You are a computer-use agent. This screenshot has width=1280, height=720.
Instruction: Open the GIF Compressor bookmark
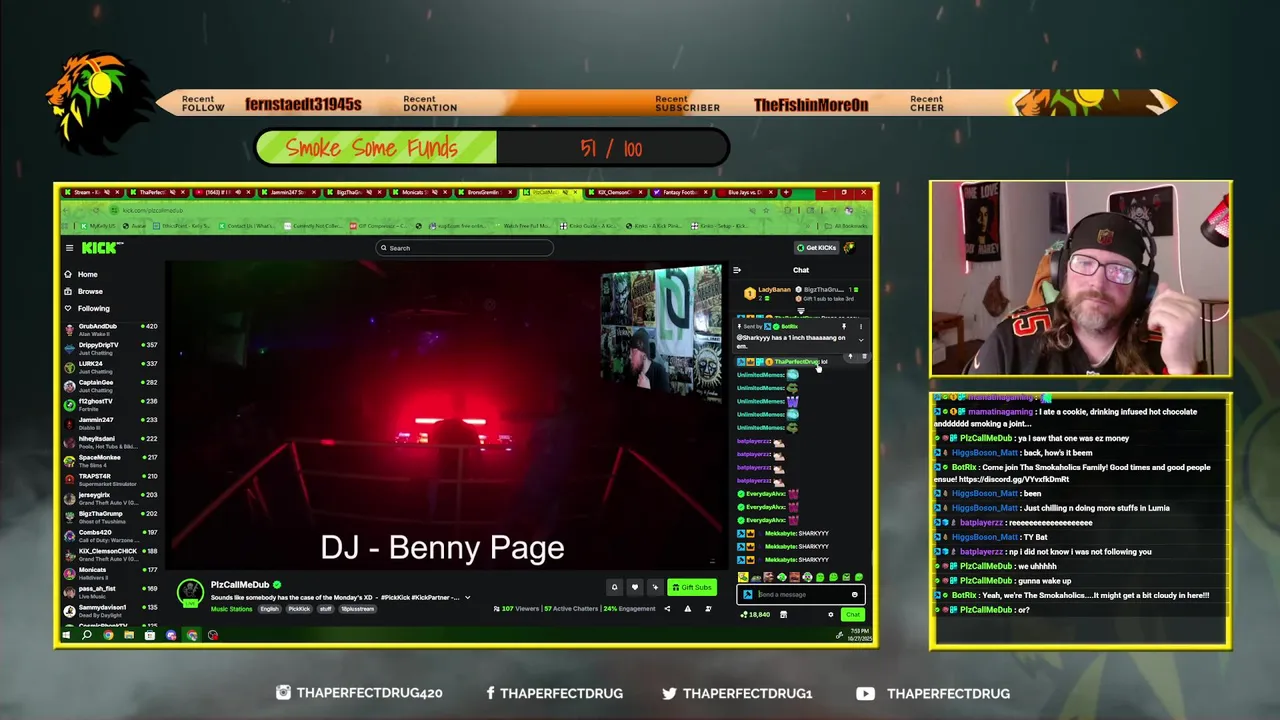pos(379,226)
